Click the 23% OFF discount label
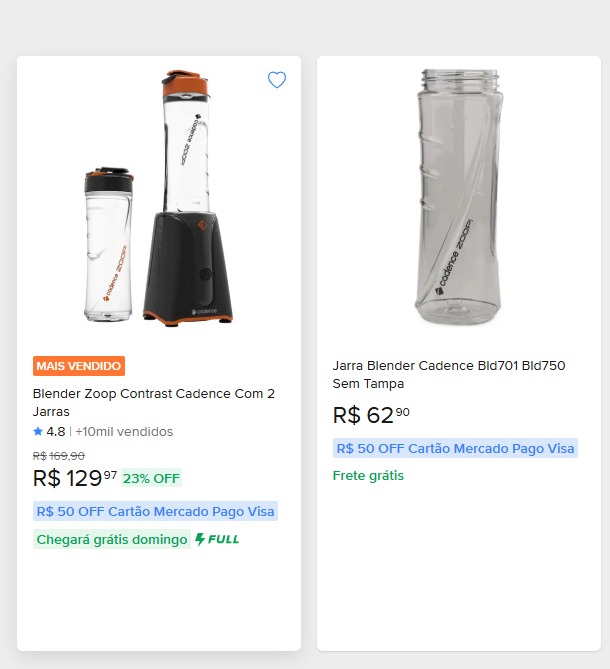 151,478
